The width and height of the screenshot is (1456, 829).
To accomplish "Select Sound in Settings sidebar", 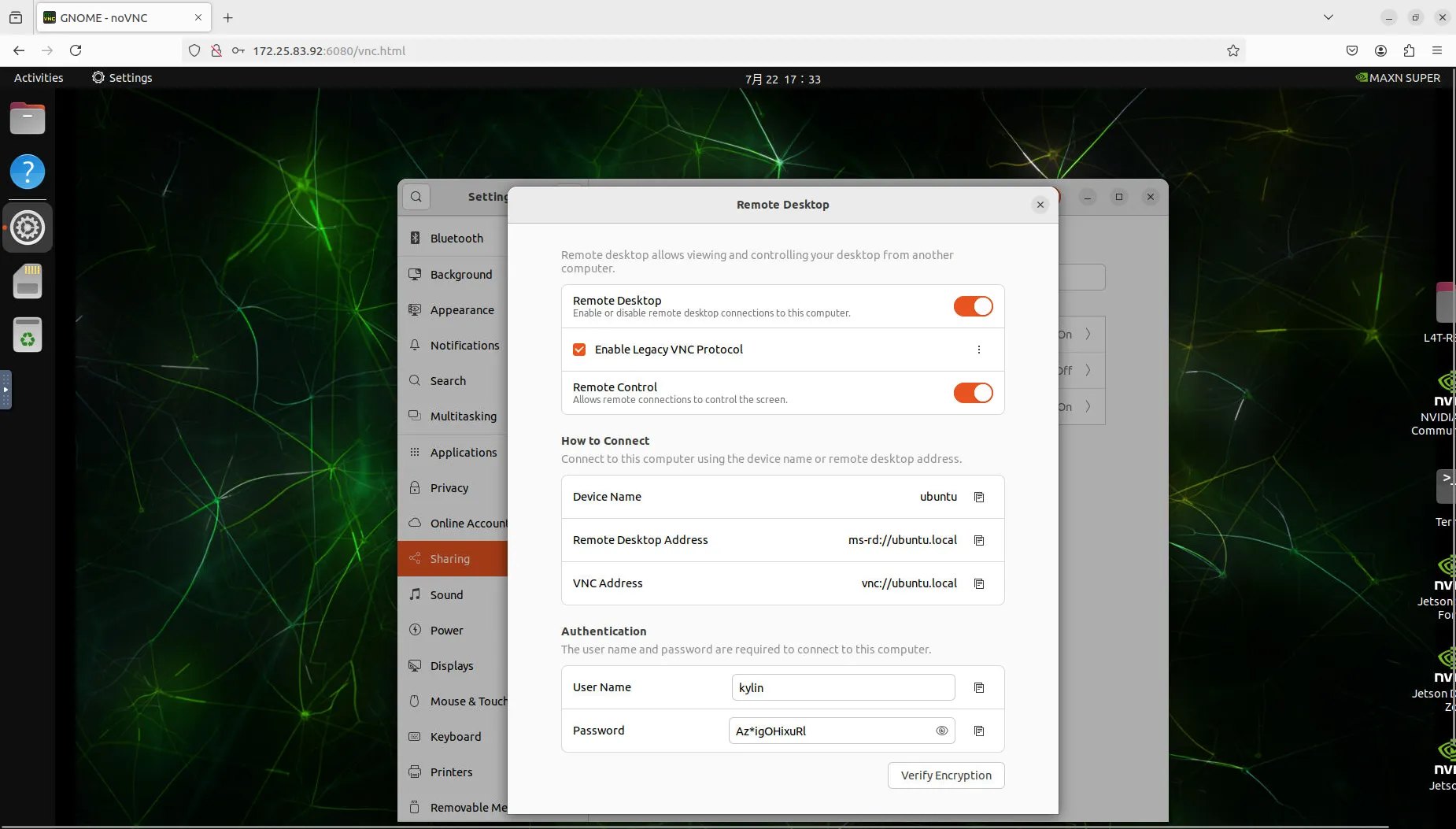I will pyautogui.click(x=446, y=595).
